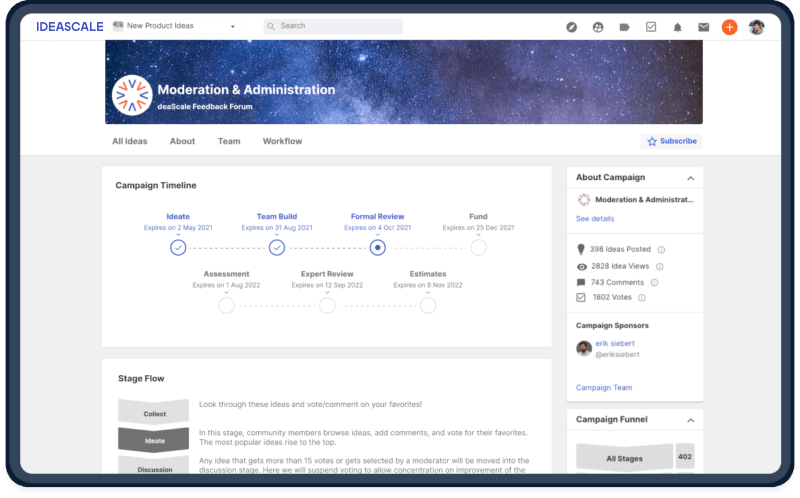The height and width of the screenshot is (498, 800).
Task: Click the community globe icon in header
Action: pyautogui.click(x=598, y=27)
